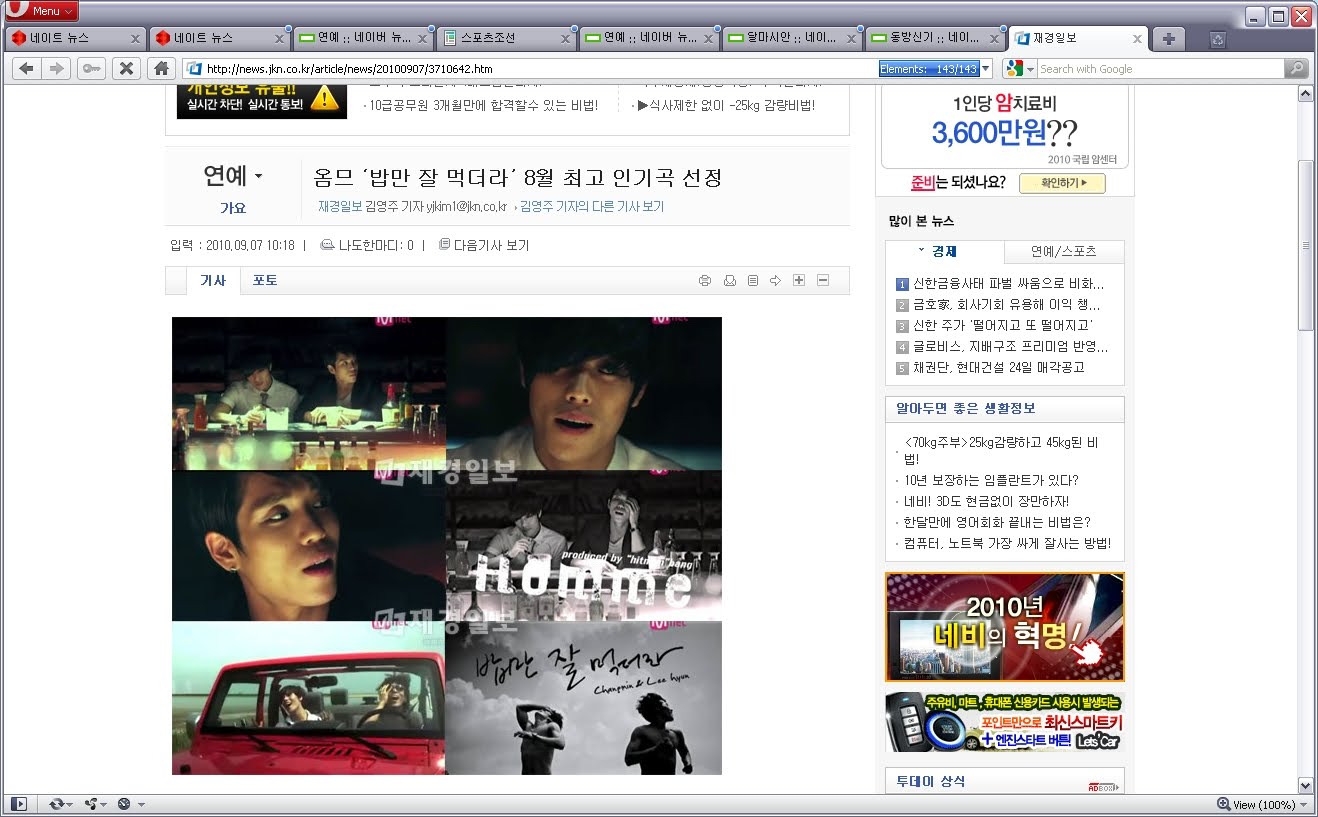The width and height of the screenshot is (1318, 817).
Task: Click the 다음기사 보기 link
Action: tap(484, 245)
